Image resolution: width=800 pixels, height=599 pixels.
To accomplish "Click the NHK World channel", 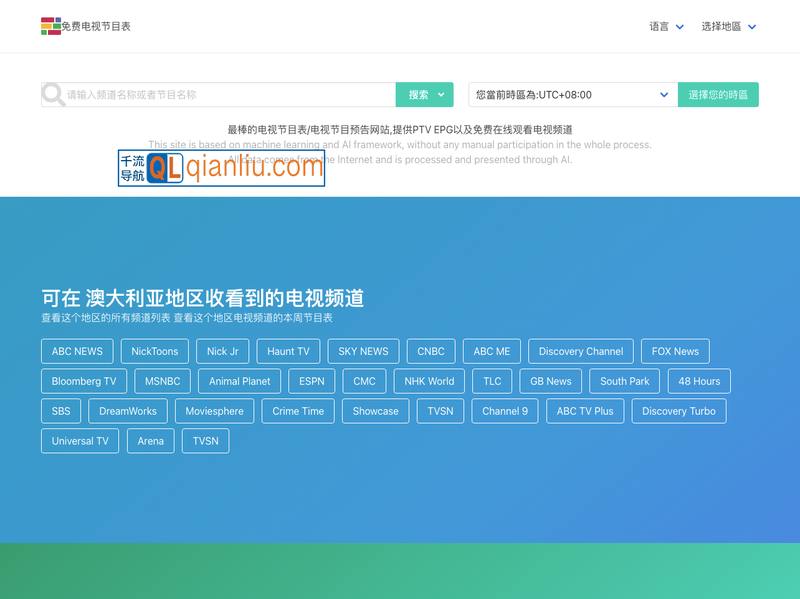I will [428, 381].
